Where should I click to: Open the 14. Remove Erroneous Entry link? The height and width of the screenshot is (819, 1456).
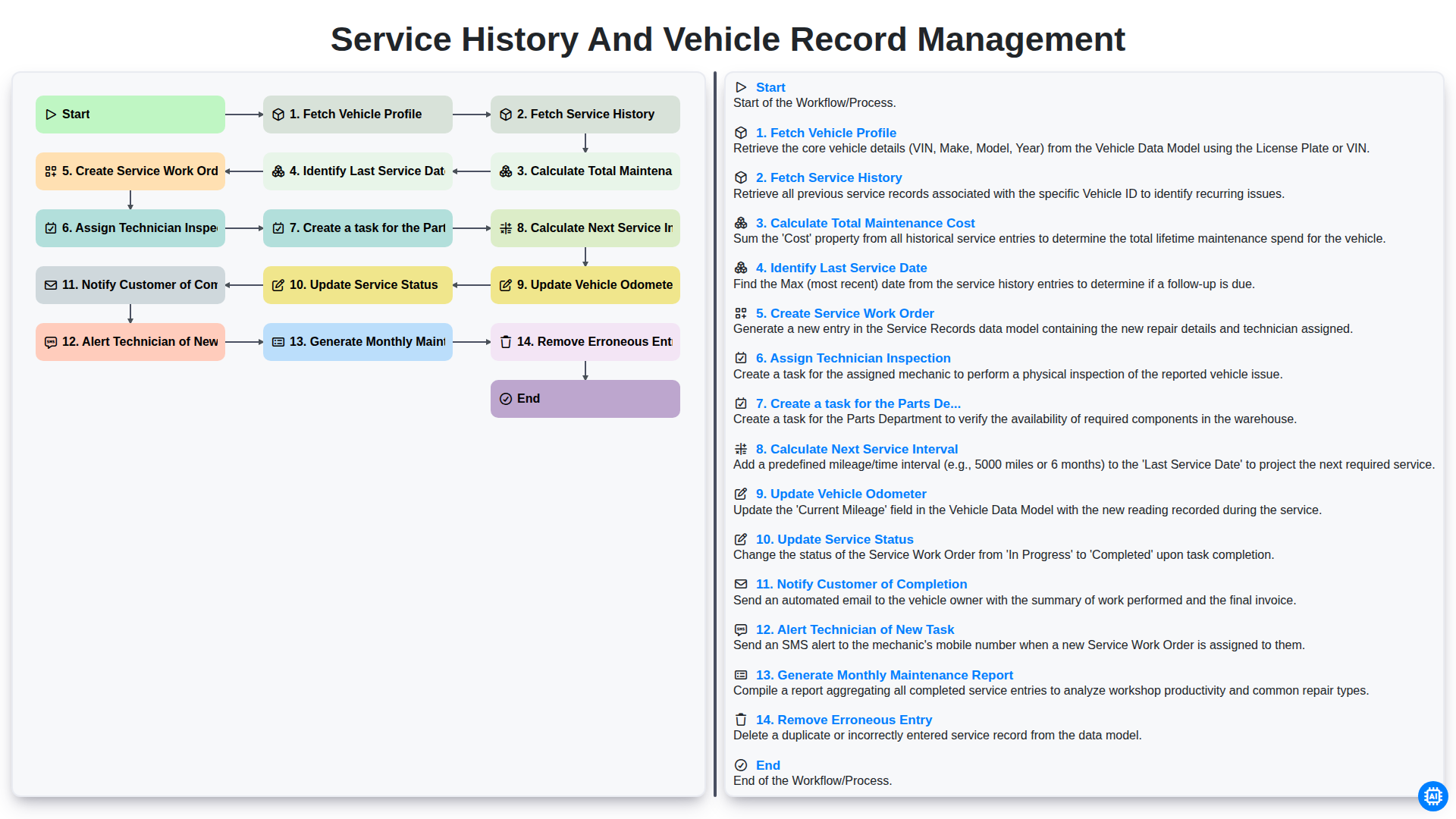[x=844, y=720]
